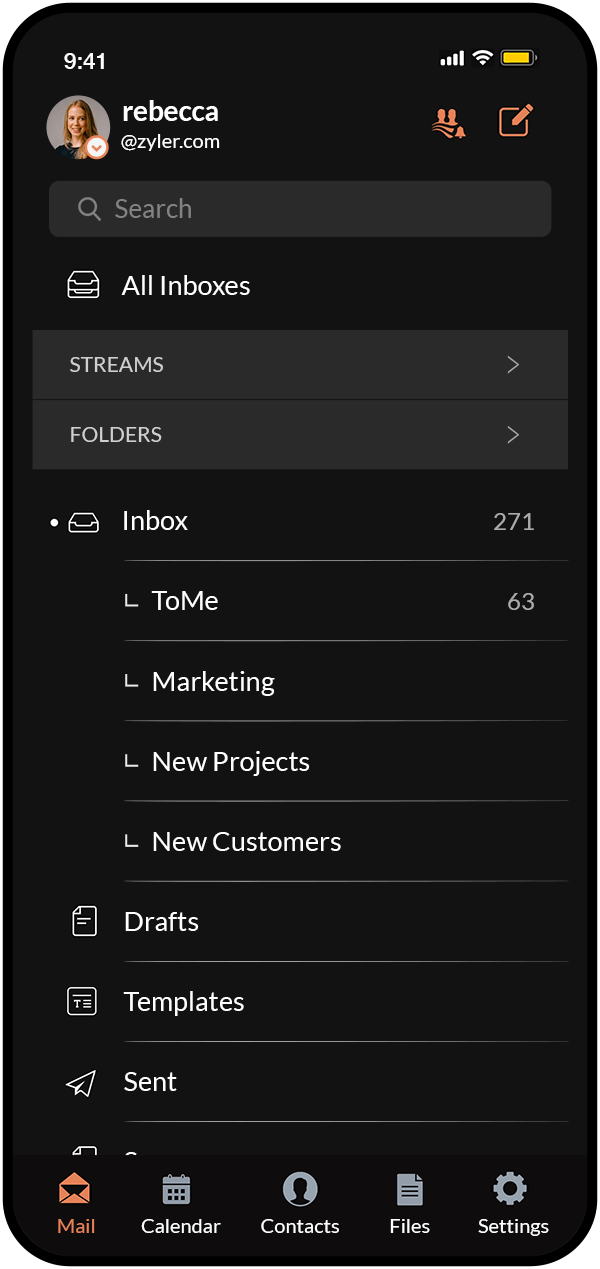Open the Drafts folder icon
Viewport: 600px width, 1269px height.
[84, 920]
